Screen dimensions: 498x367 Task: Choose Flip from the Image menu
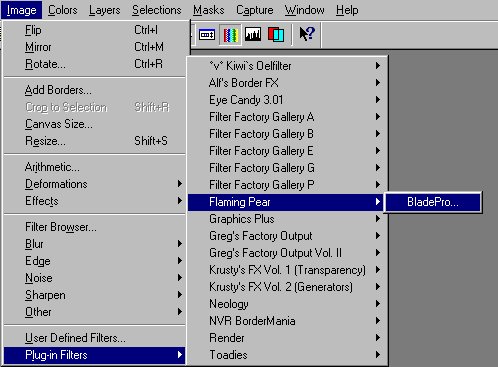click(x=95, y=30)
